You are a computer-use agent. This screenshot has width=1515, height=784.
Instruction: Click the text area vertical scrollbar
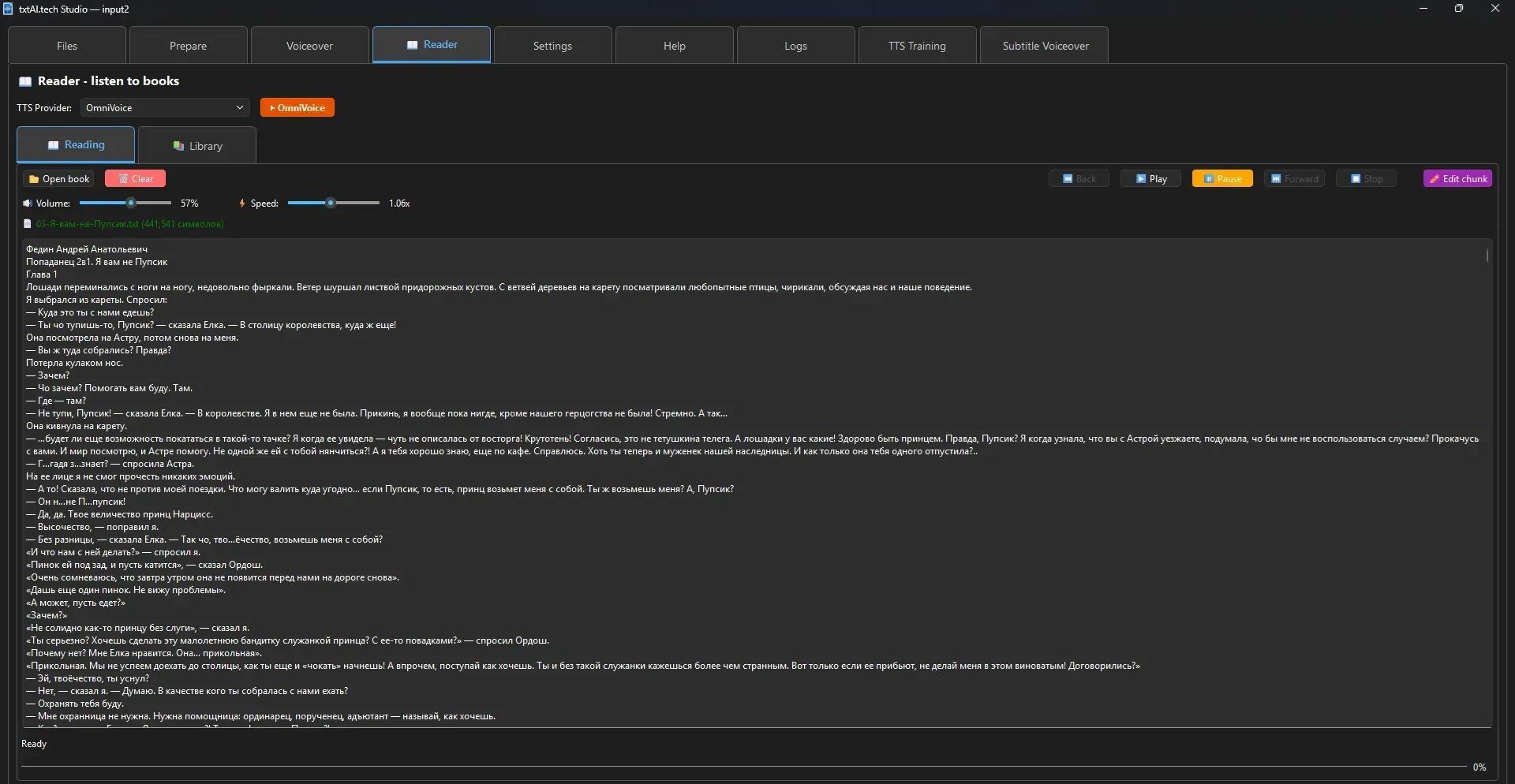tap(1487, 256)
